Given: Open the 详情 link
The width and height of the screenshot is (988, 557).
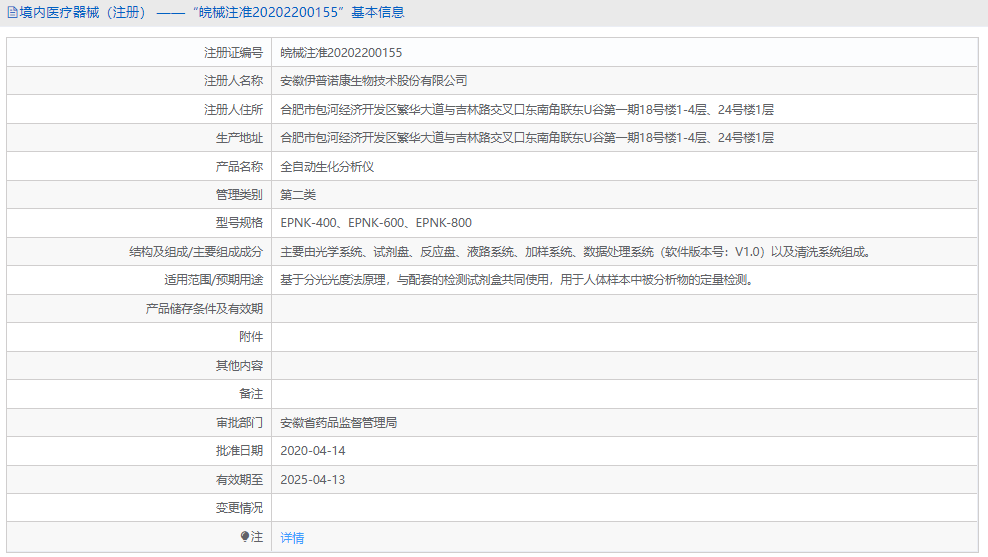Looking at the screenshot, I should pos(292,537).
